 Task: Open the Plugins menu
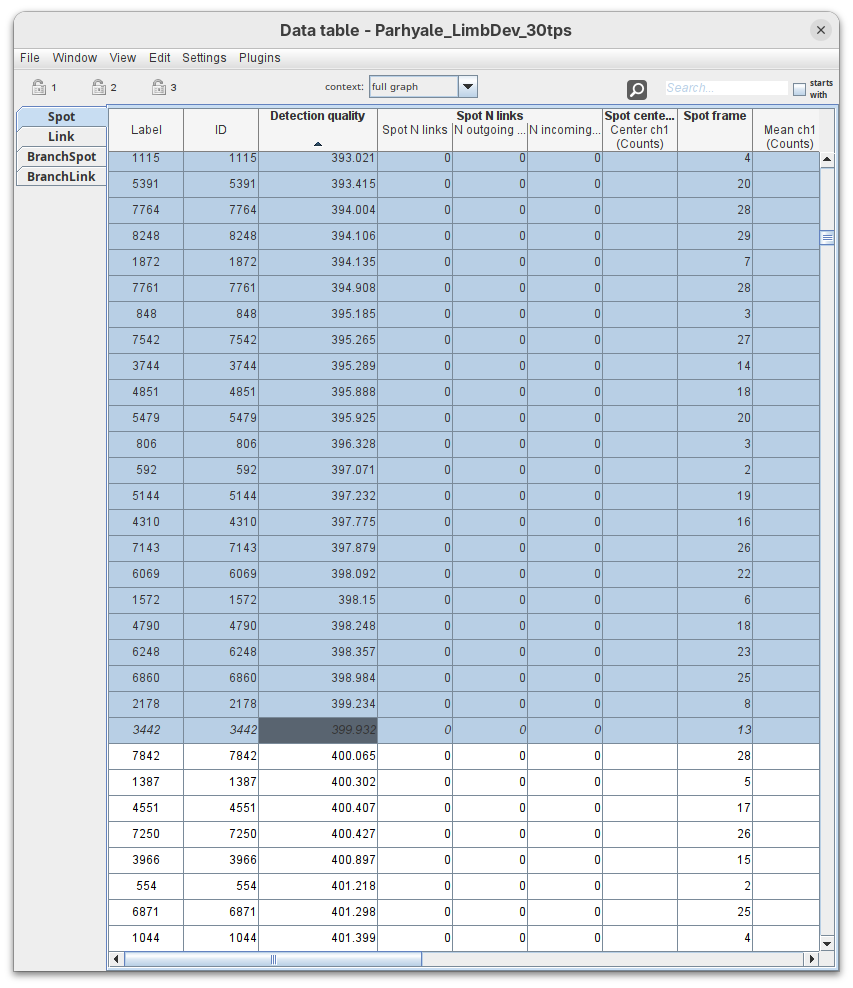pyautogui.click(x=259, y=58)
